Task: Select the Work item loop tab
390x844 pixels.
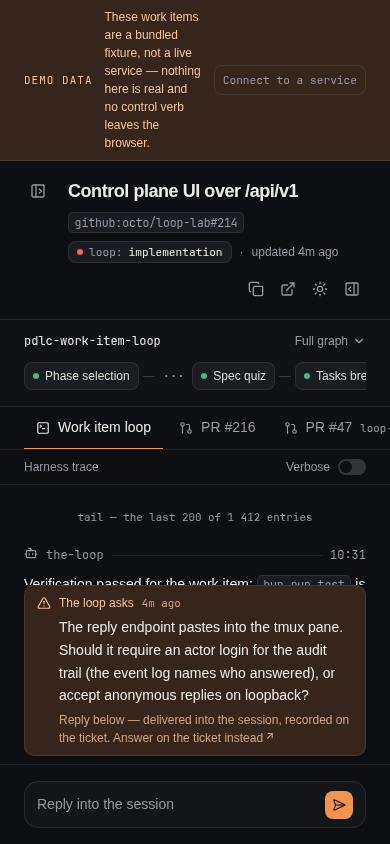Action: tap(94, 428)
